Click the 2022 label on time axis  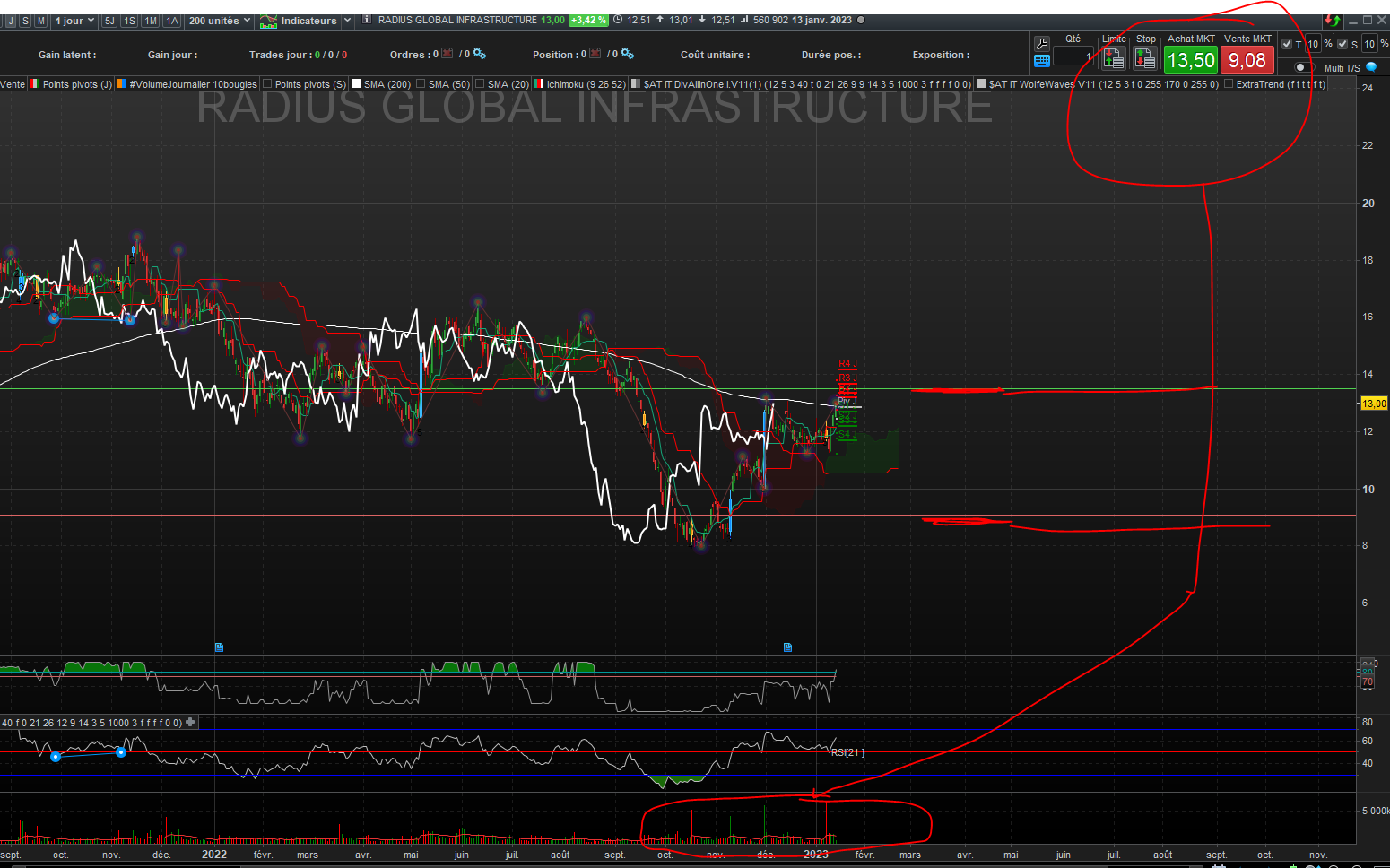pos(214,855)
